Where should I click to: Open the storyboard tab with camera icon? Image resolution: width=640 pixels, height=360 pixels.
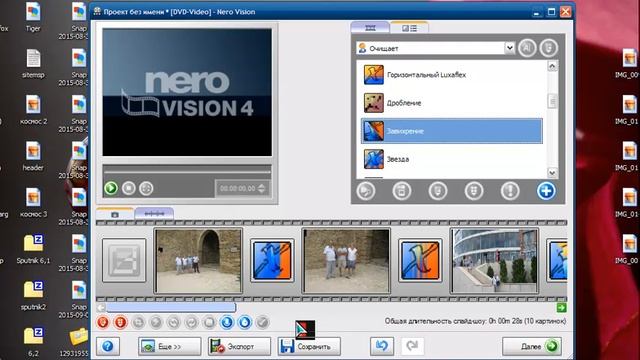point(115,214)
